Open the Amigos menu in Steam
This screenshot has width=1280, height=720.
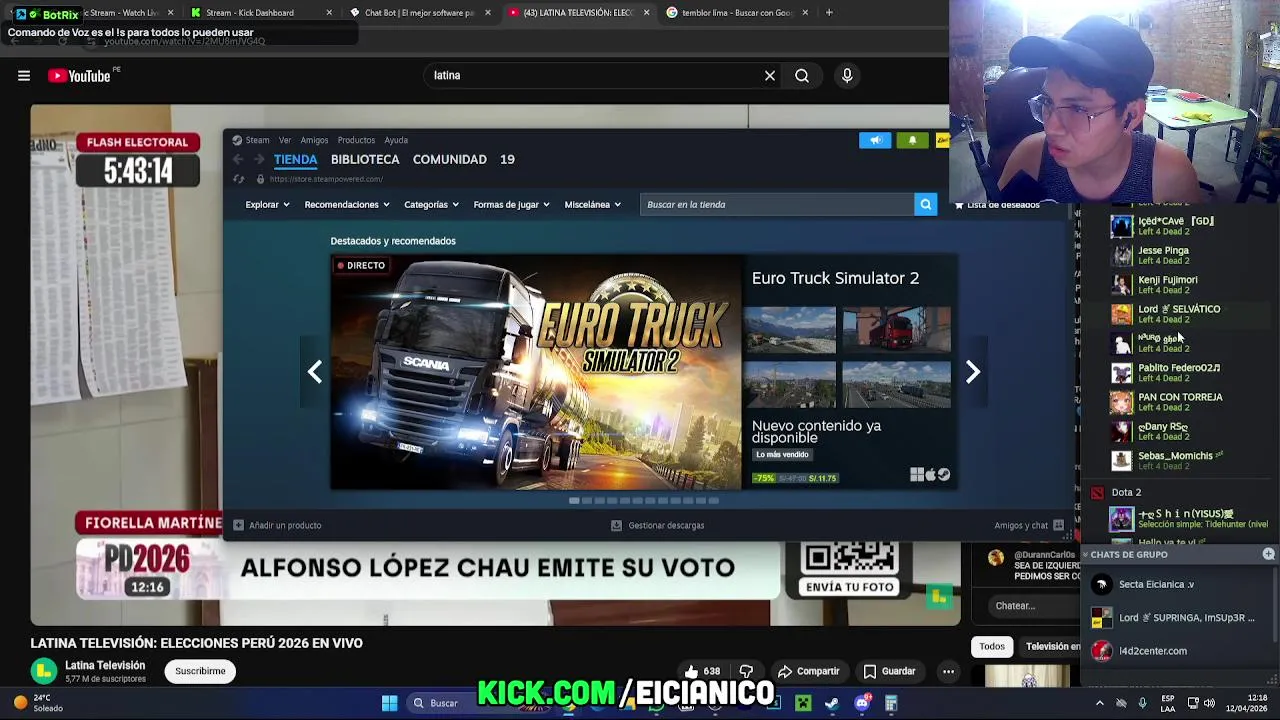coord(314,140)
